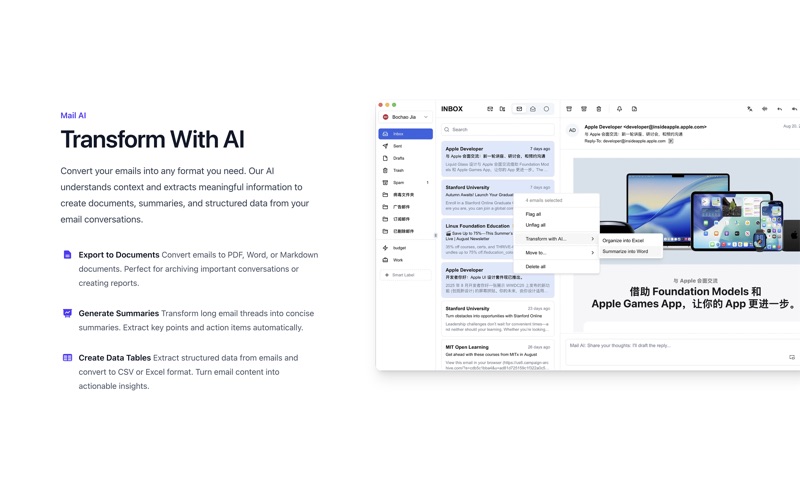800x500 pixels.
Task: Toggle the opened-envelope read filter
Action: pos(533,109)
